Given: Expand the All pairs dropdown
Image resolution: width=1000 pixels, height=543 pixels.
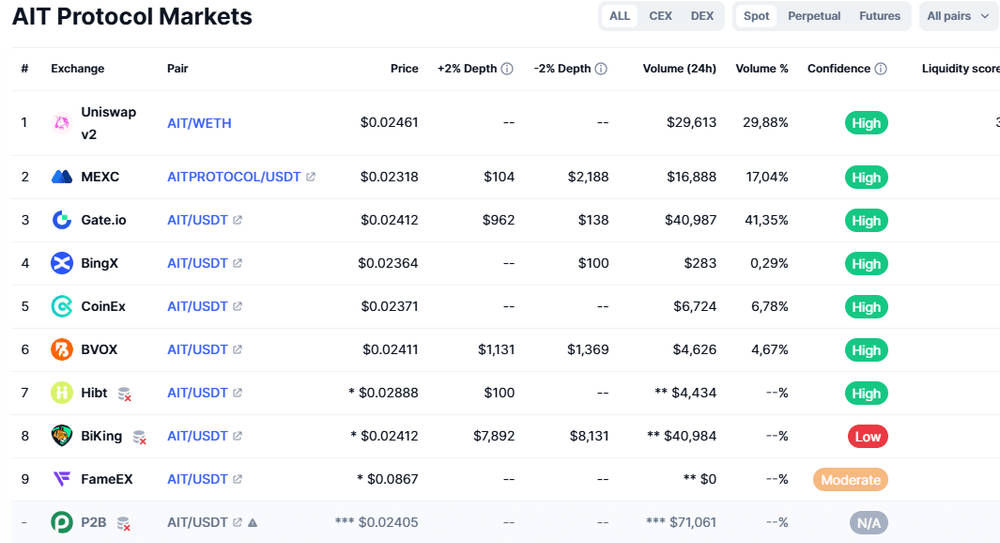Looking at the screenshot, I should pyautogui.click(x=958, y=16).
